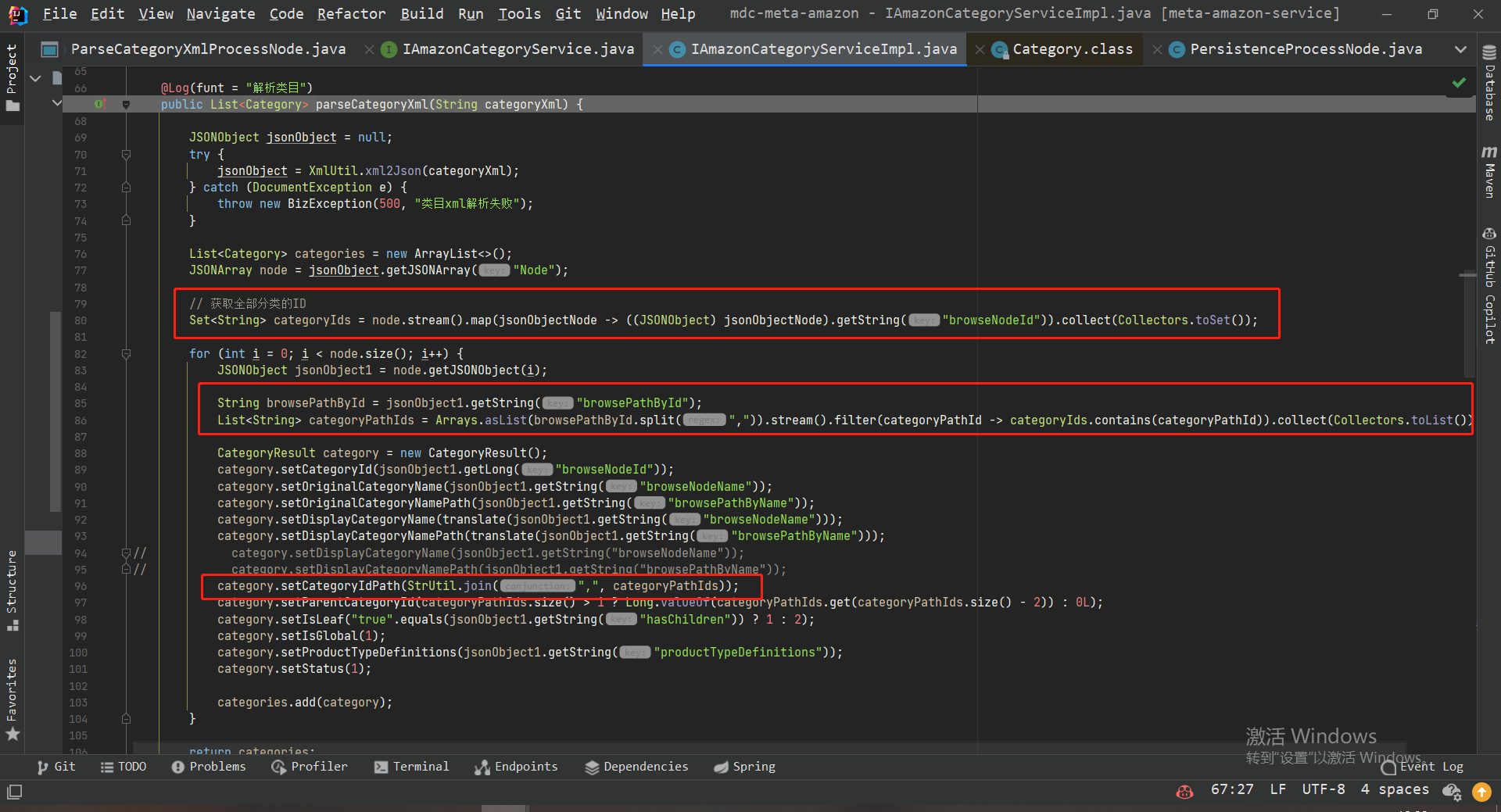Collapse the try block fold marker at line 70

[x=126, y=155]
